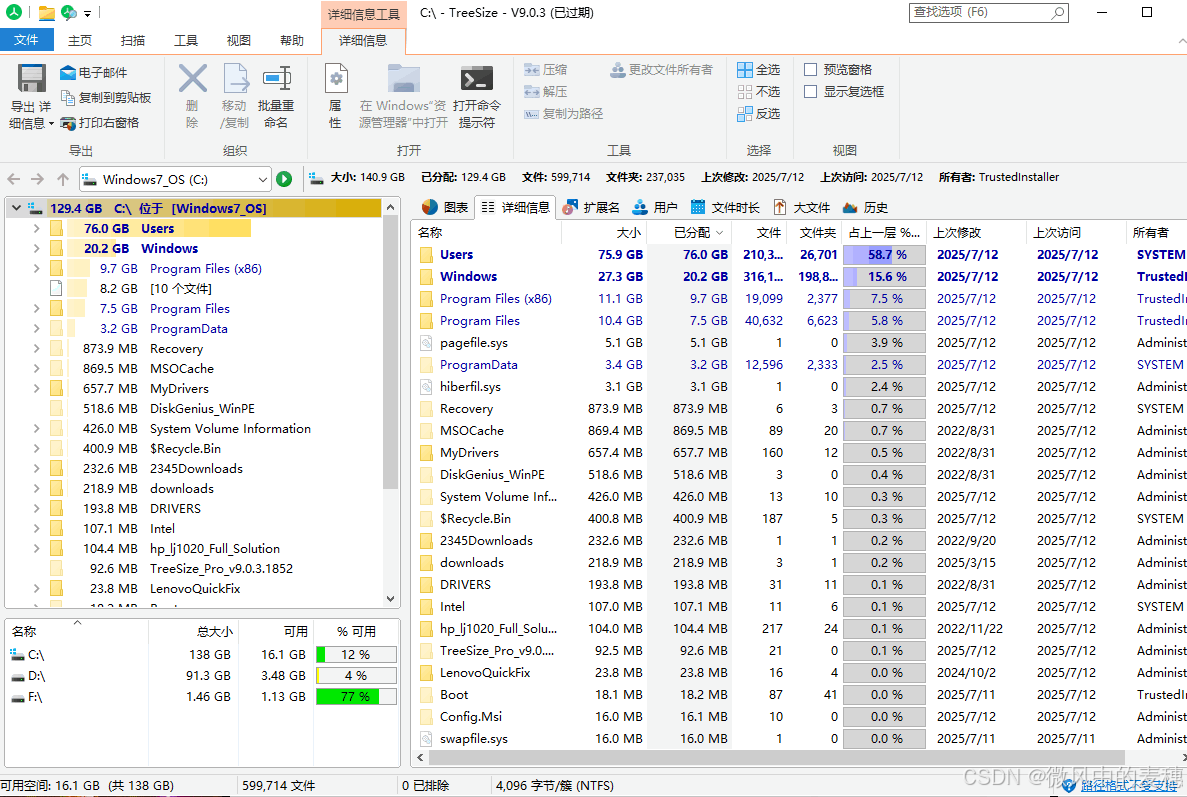Click Users 58.7 % percentage bar
The height and width of the screenshot is (797, 1187).
pyautogui.click(x=884, y=255)
